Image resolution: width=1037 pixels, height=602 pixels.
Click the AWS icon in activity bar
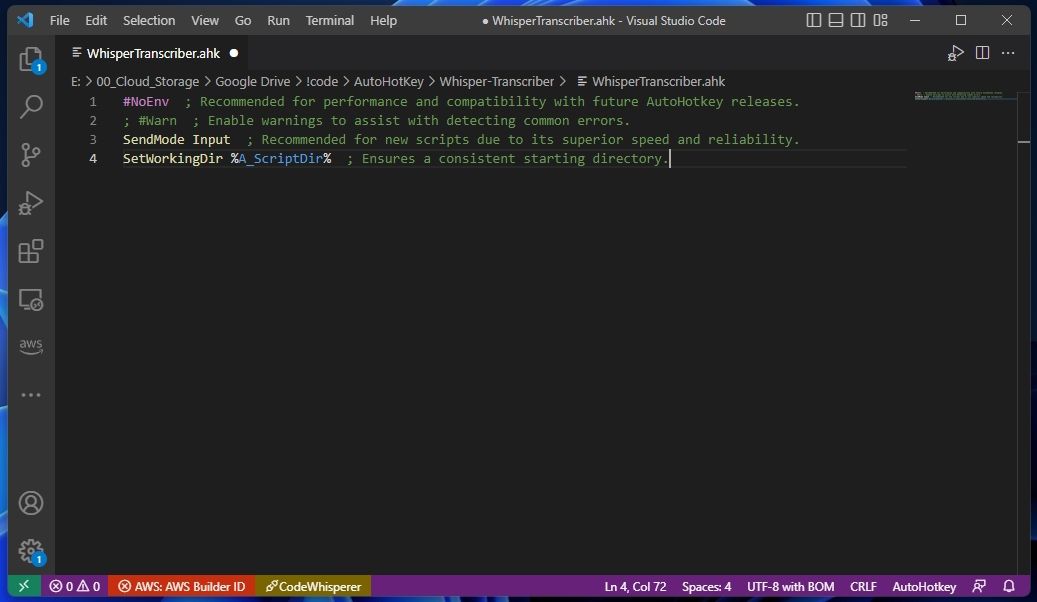[30, 345]
